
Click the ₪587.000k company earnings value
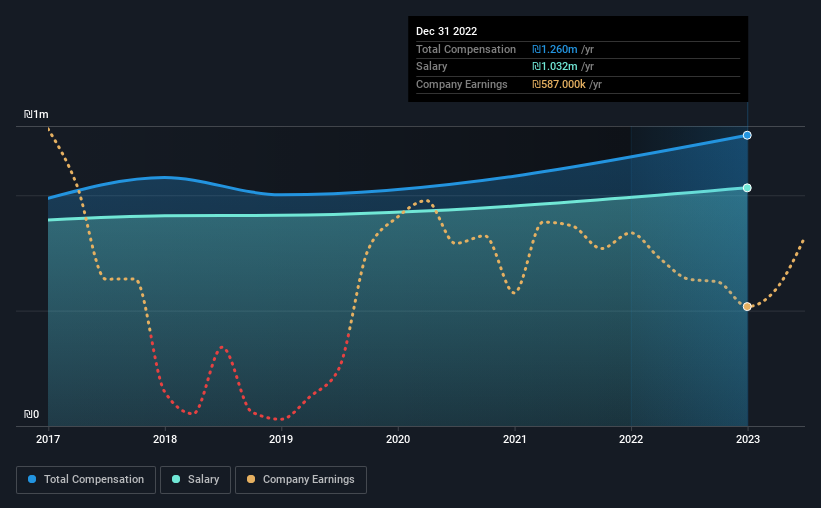(559, 84)
